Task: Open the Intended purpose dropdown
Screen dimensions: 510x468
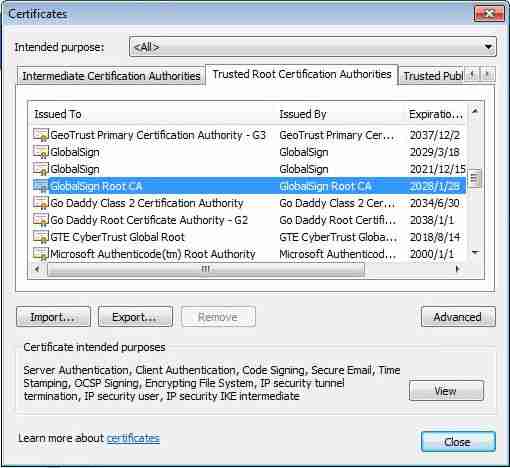Action: (x=313, y=47)
